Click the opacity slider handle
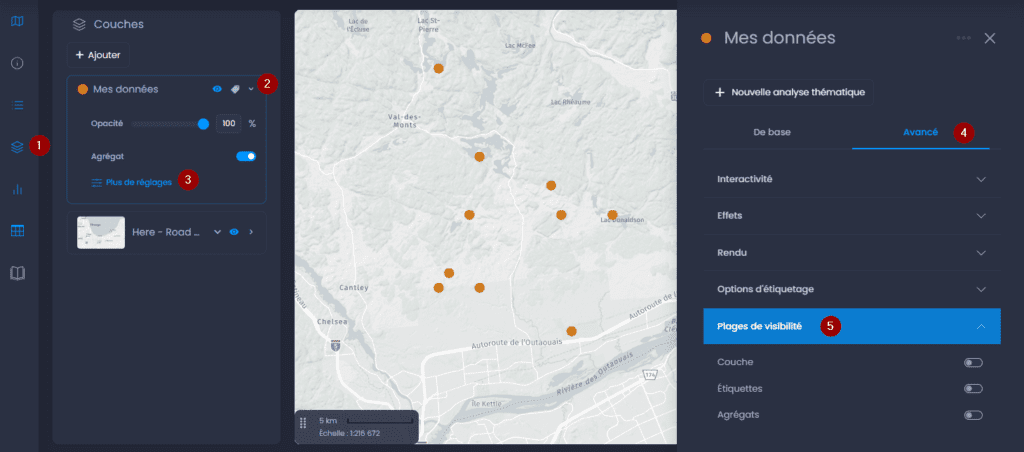The height and width of the screenshot is (452, 1024). click(x=203, y=124)
